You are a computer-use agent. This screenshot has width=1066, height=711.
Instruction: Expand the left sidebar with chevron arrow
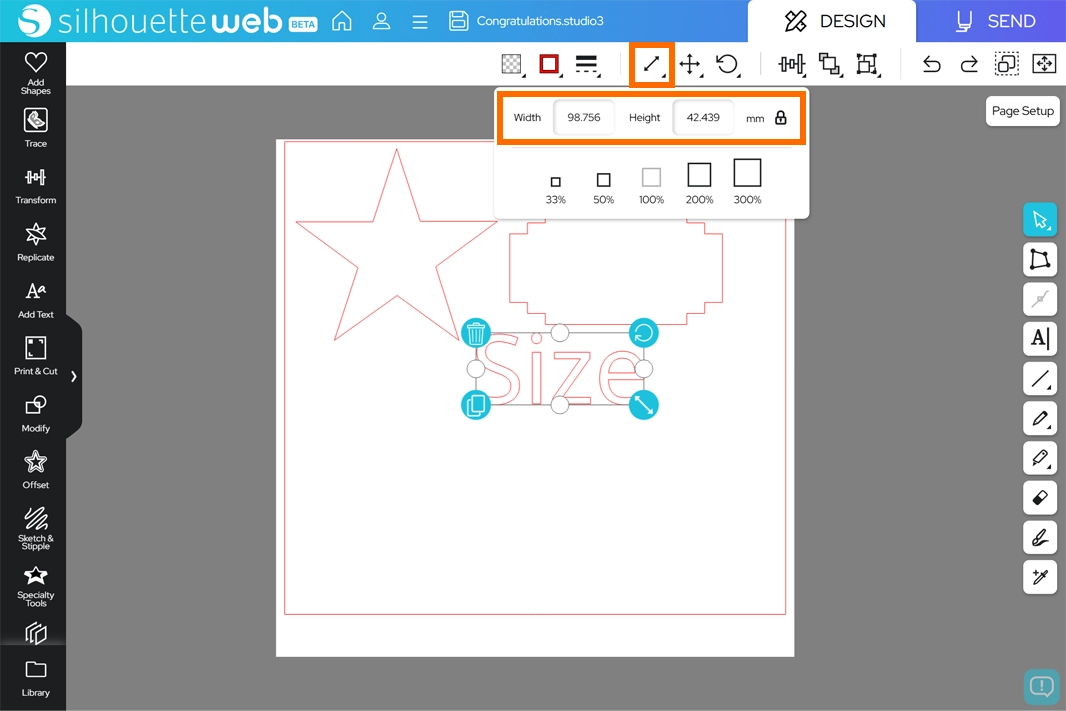[x=73, y=376]
